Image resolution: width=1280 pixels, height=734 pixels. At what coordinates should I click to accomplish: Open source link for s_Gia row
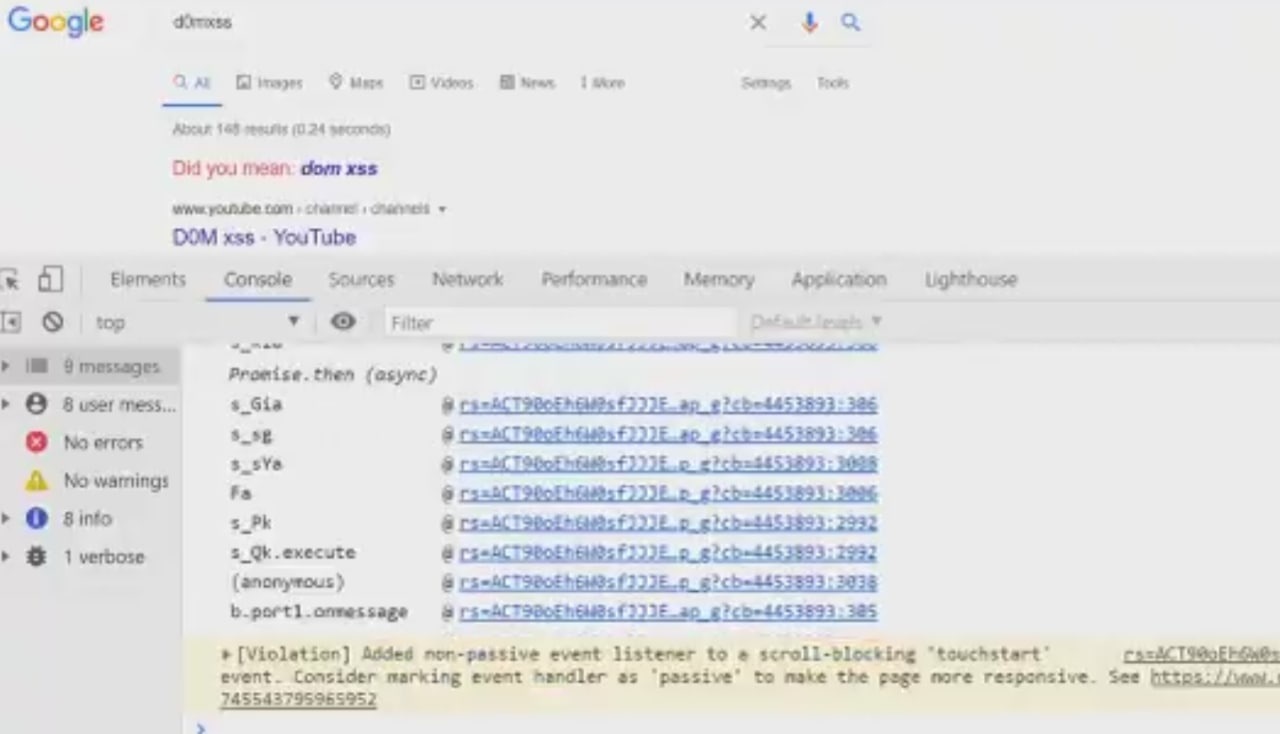click(x=668, y=404)
